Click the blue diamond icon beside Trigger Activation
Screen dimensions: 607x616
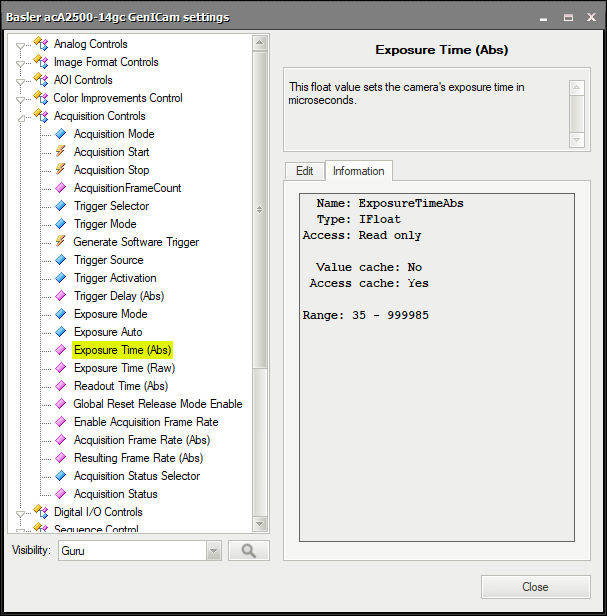pos(61,278)
